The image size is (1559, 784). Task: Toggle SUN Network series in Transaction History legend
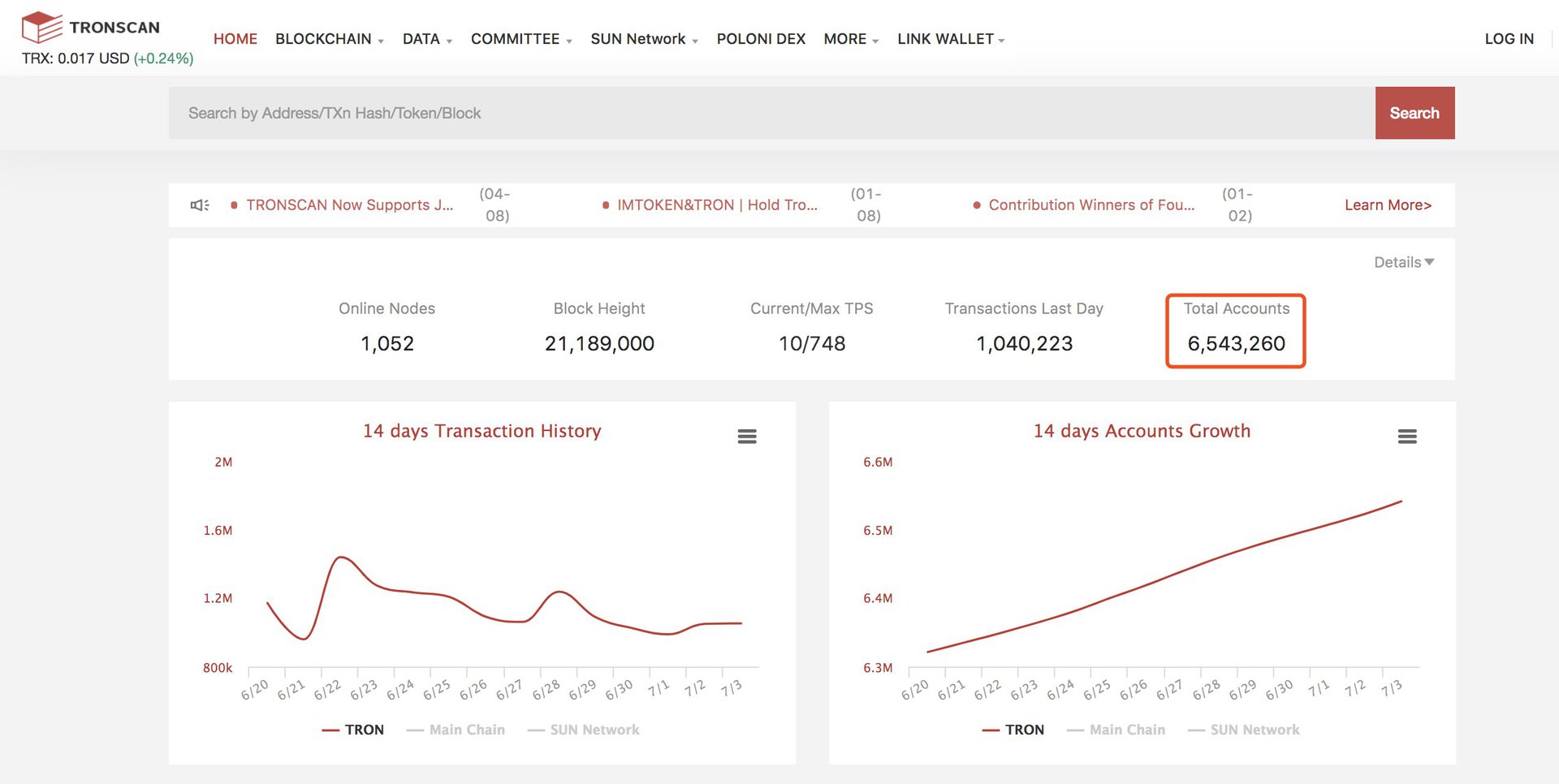pyautogui.click(x=583, y=730)
